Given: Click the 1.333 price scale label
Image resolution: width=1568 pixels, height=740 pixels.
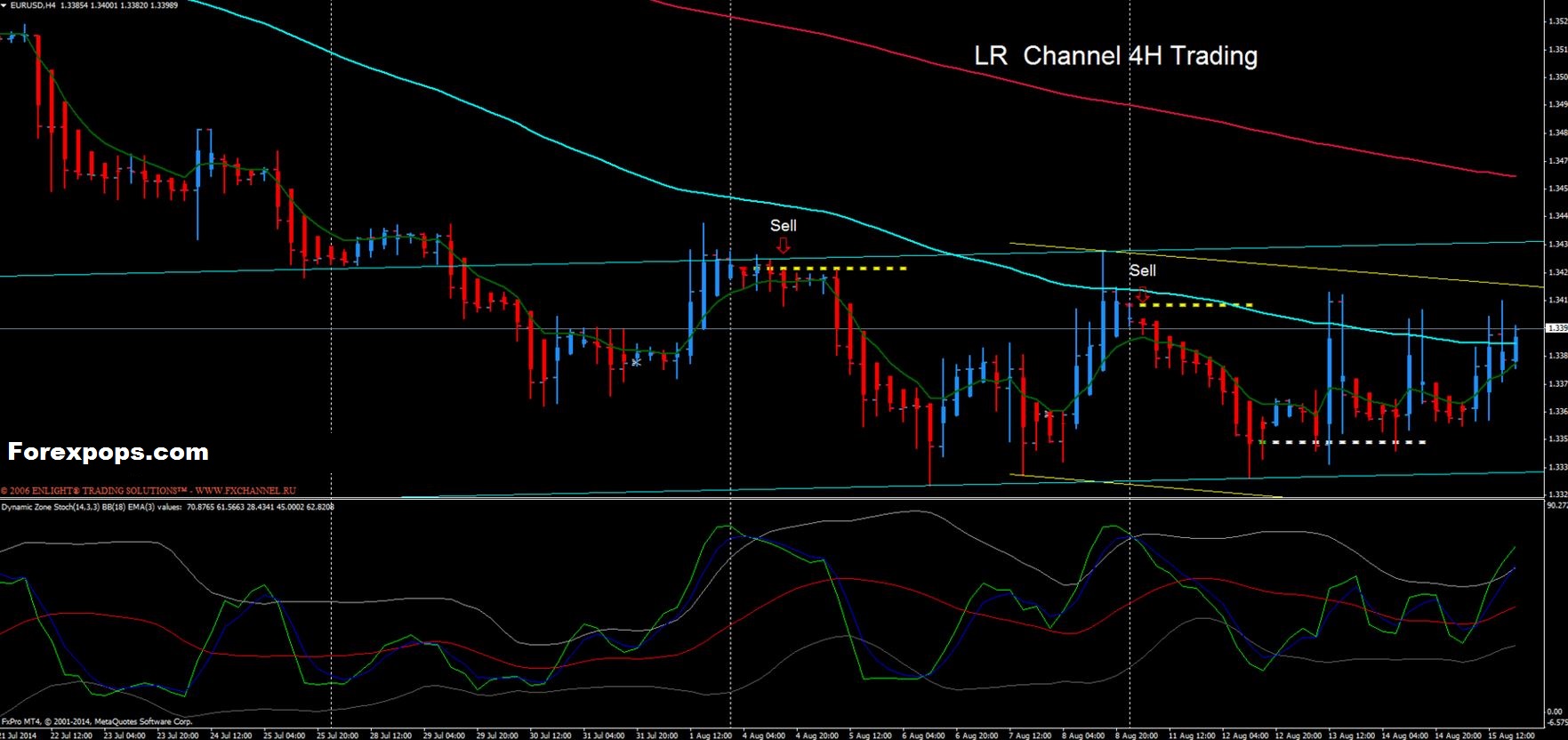Looking at the screenshot, I should [x=1557, y=466].
